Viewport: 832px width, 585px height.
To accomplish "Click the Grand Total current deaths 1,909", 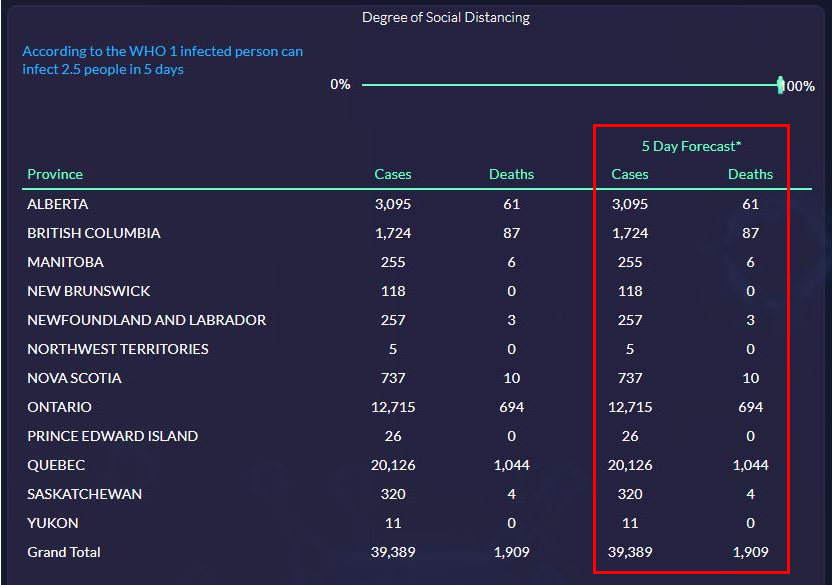I will [512, 552].
